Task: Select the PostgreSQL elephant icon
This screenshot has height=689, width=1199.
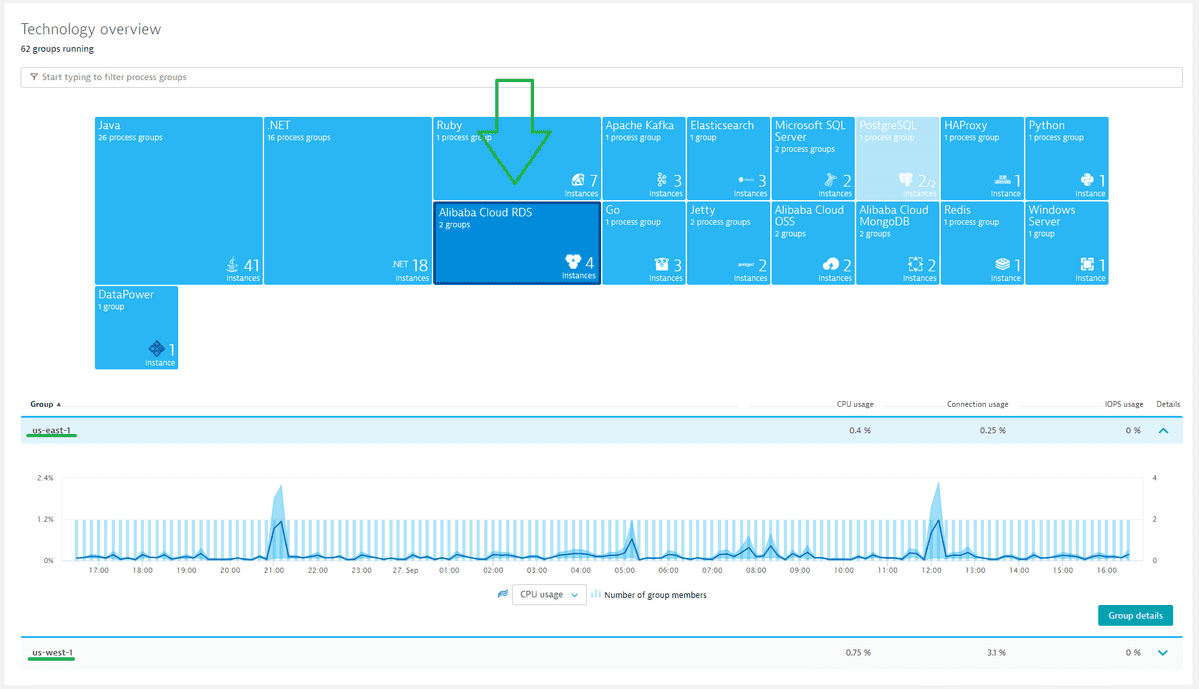Action: [904, 178]
